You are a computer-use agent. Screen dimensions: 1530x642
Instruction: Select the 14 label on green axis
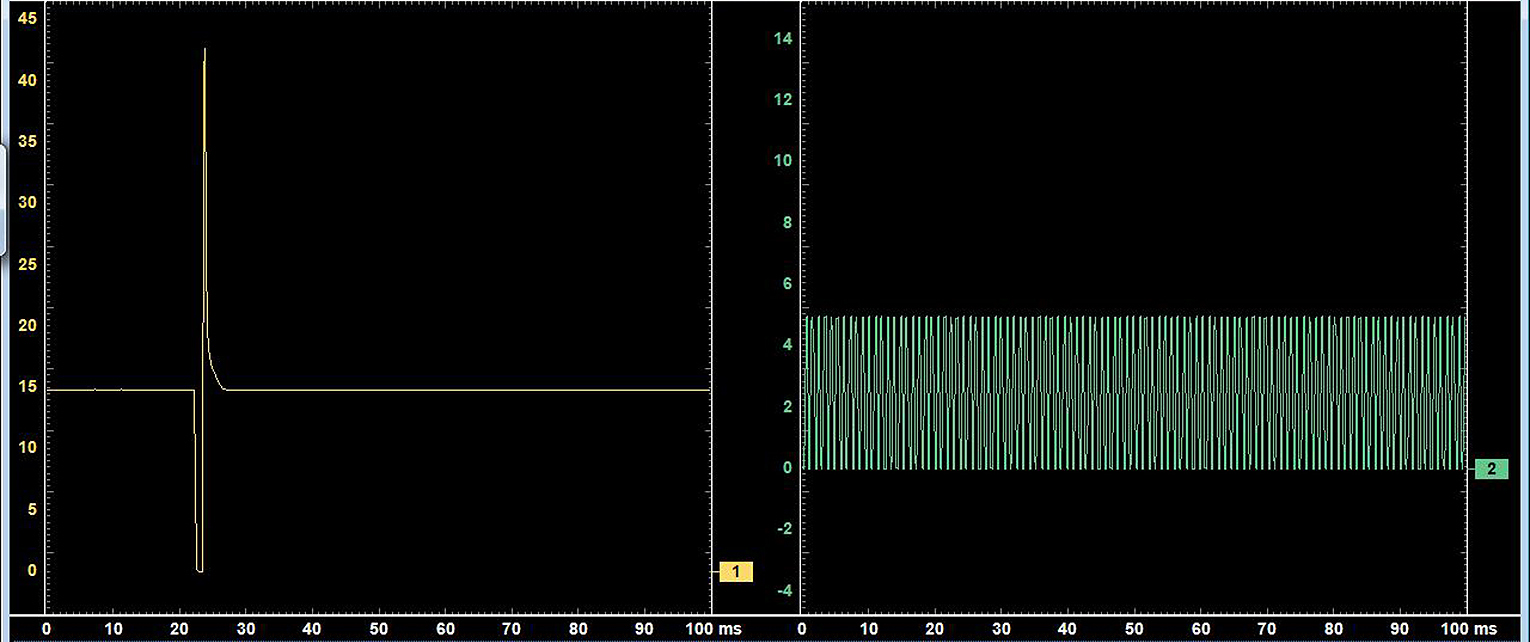[x=783, y=39]
